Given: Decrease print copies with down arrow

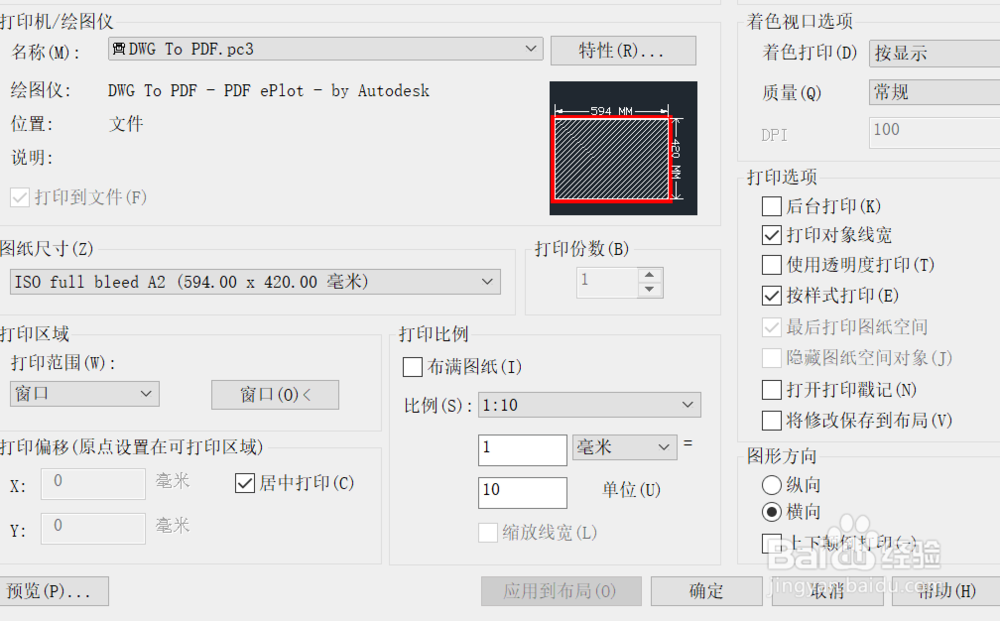Looking at the screenshot, I should 650,290.
